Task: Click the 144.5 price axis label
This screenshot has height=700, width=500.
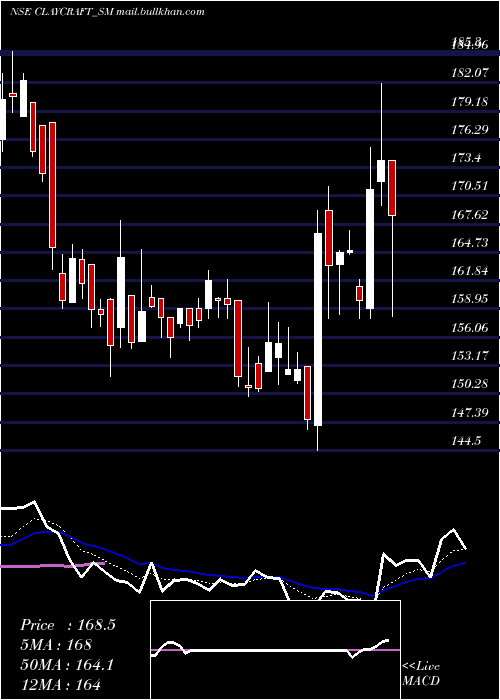Action: [467, 441]
